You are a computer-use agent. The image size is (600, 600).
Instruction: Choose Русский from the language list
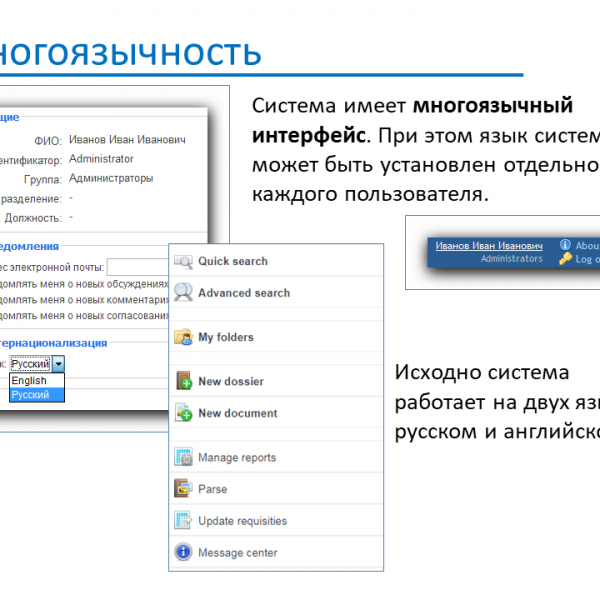30,395
